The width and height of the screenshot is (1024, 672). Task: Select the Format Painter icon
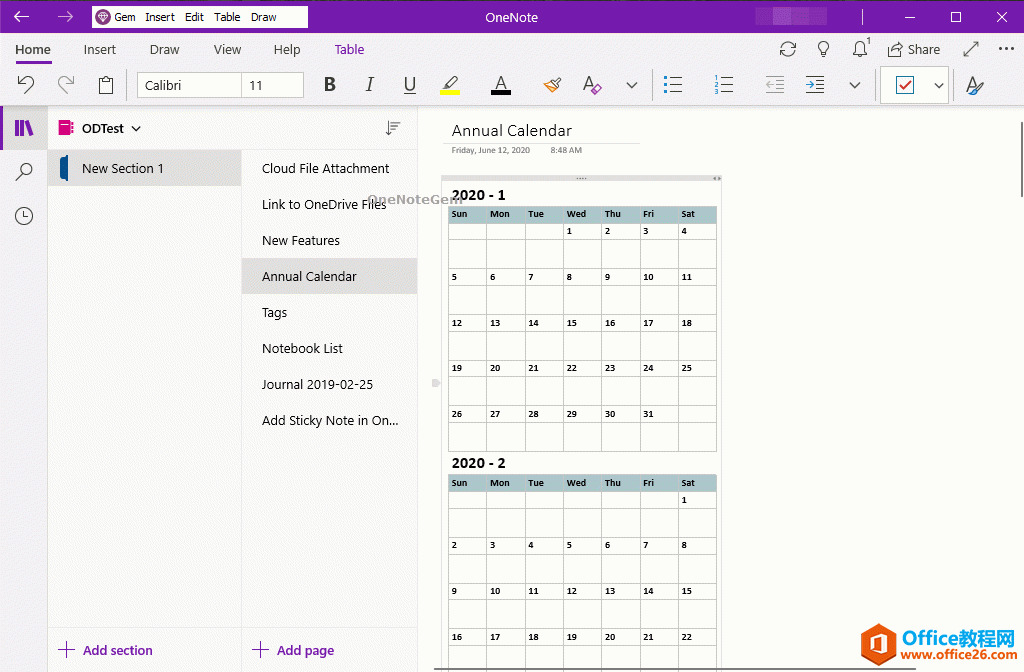552,85
